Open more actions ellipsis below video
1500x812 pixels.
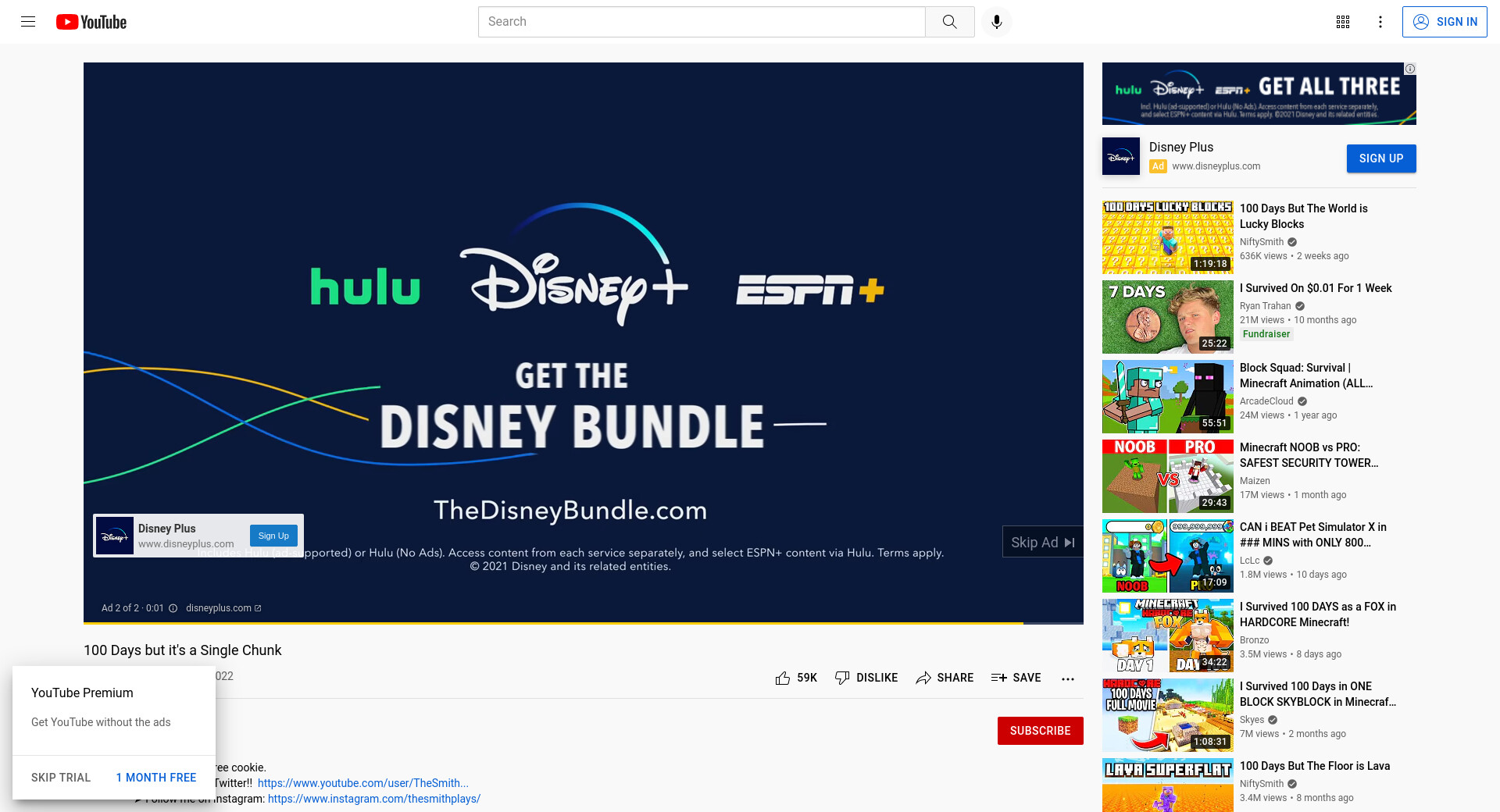click(x=1068, y=678)
